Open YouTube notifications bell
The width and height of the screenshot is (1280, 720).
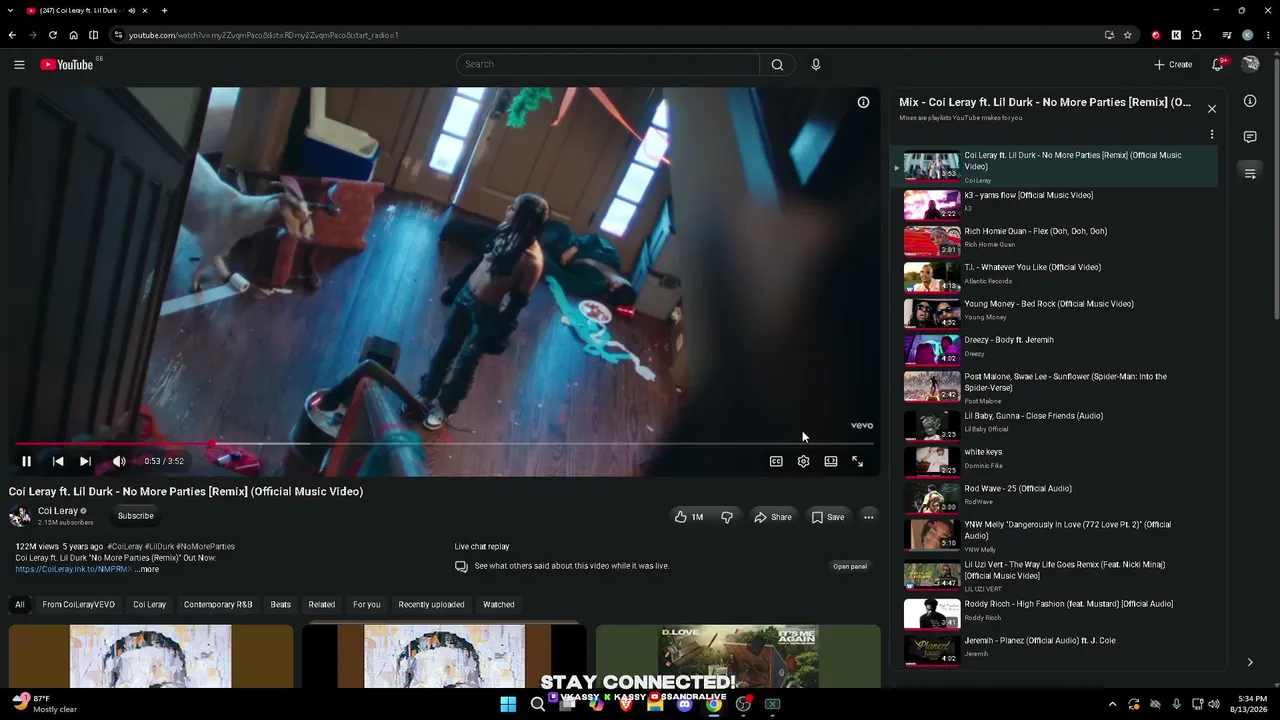point(1218,65)
